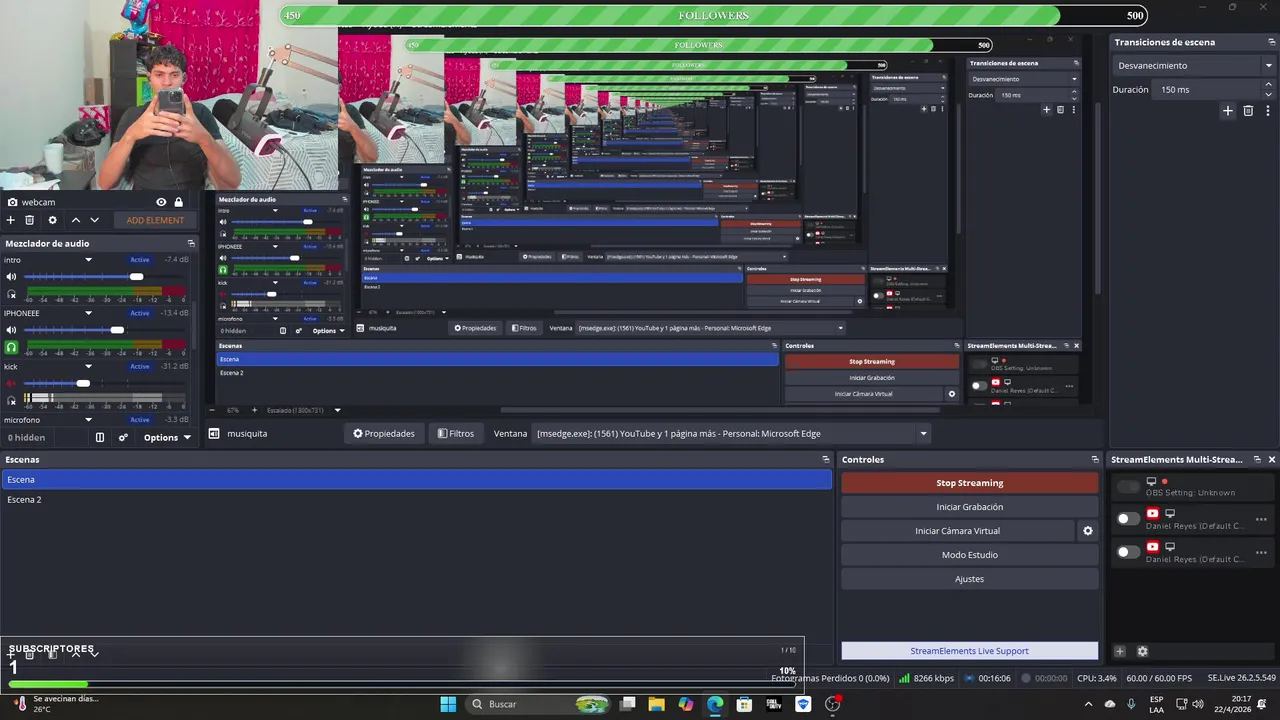Enable first Daniel Reyes YouTube output toggle
The height and width of the screenshot is (720, 1280).
(1128, 519)
